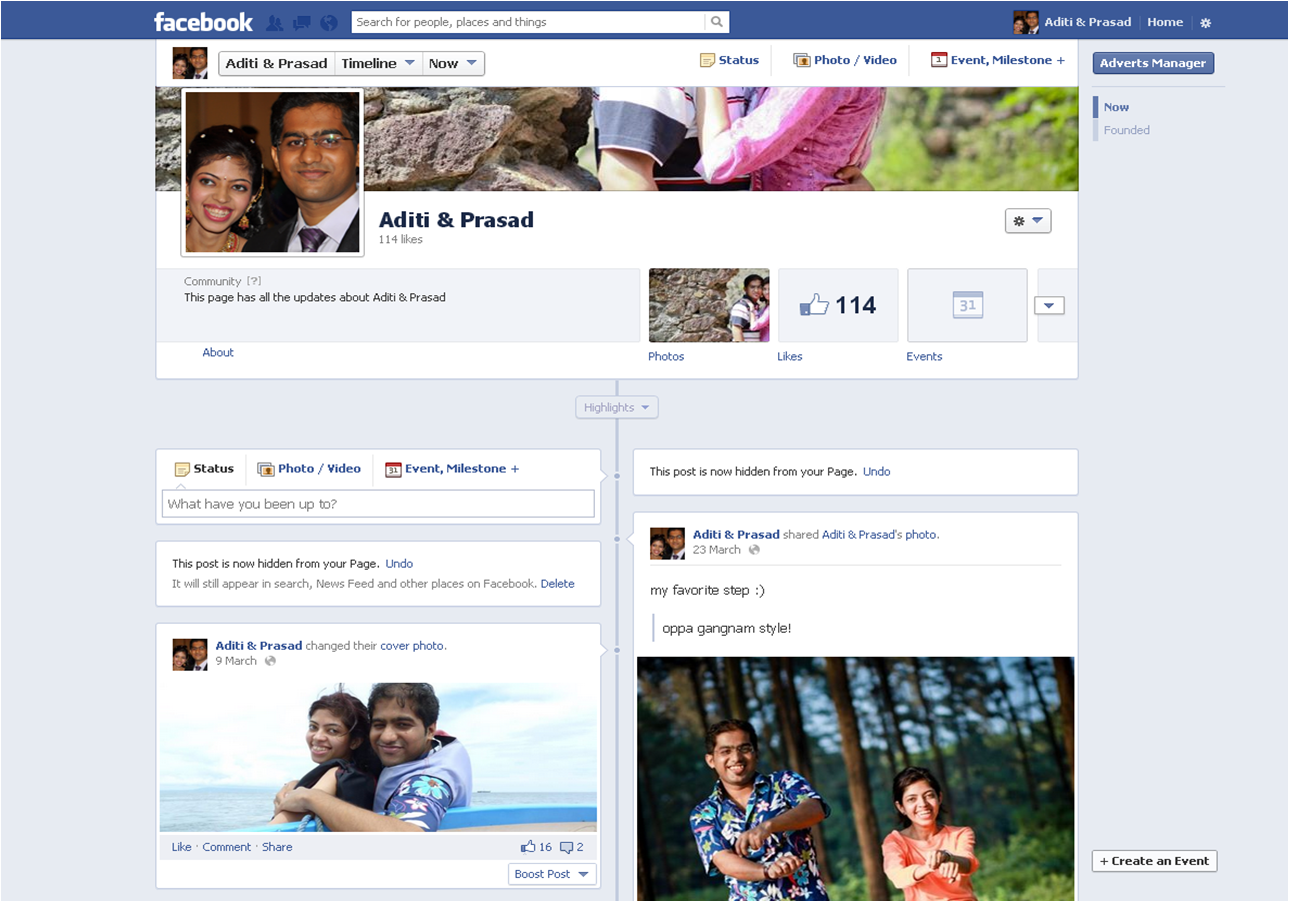The image size is (1289, 902).
Task: Click the search magnifier button
Action: (717, 22)
